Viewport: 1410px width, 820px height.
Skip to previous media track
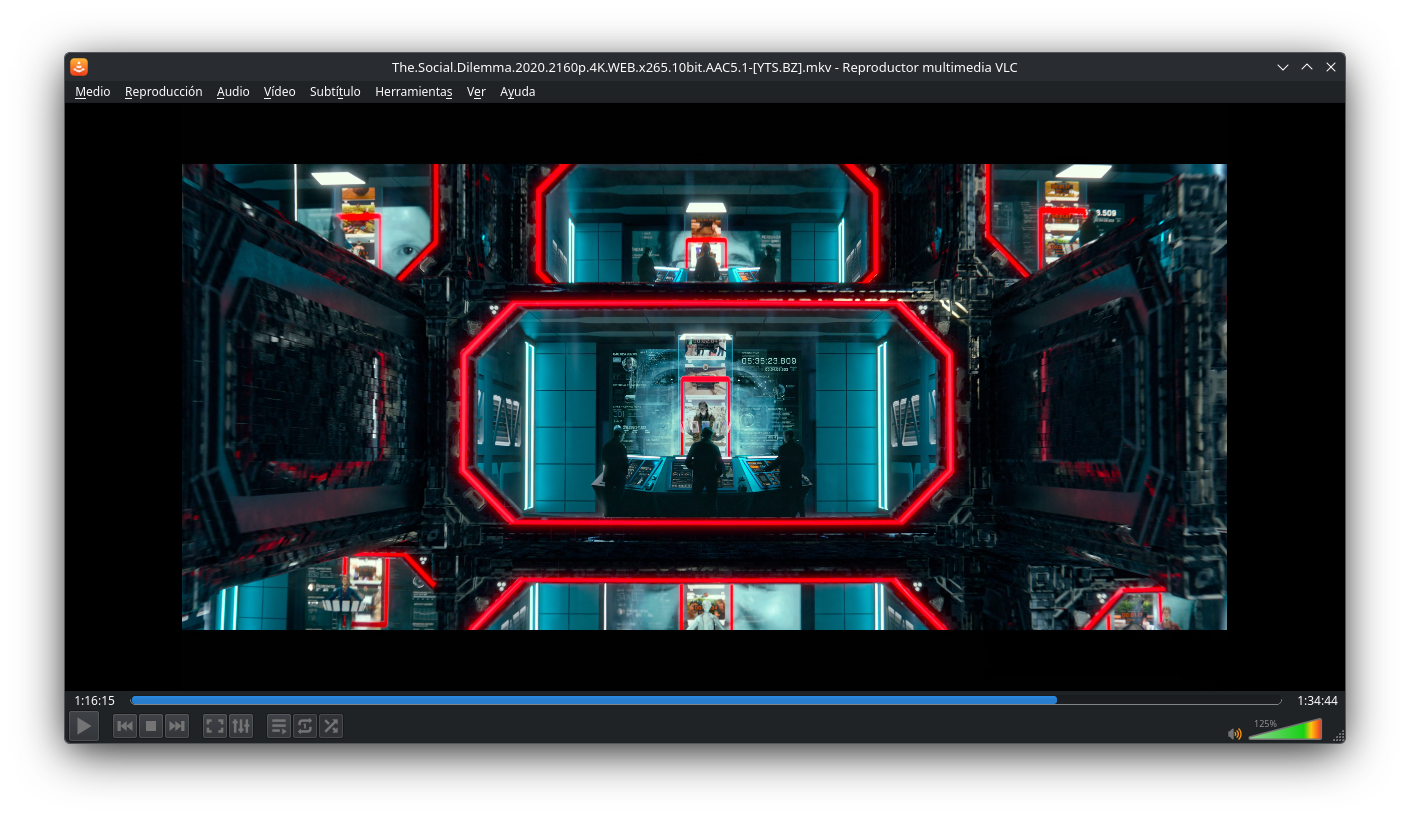125,726
